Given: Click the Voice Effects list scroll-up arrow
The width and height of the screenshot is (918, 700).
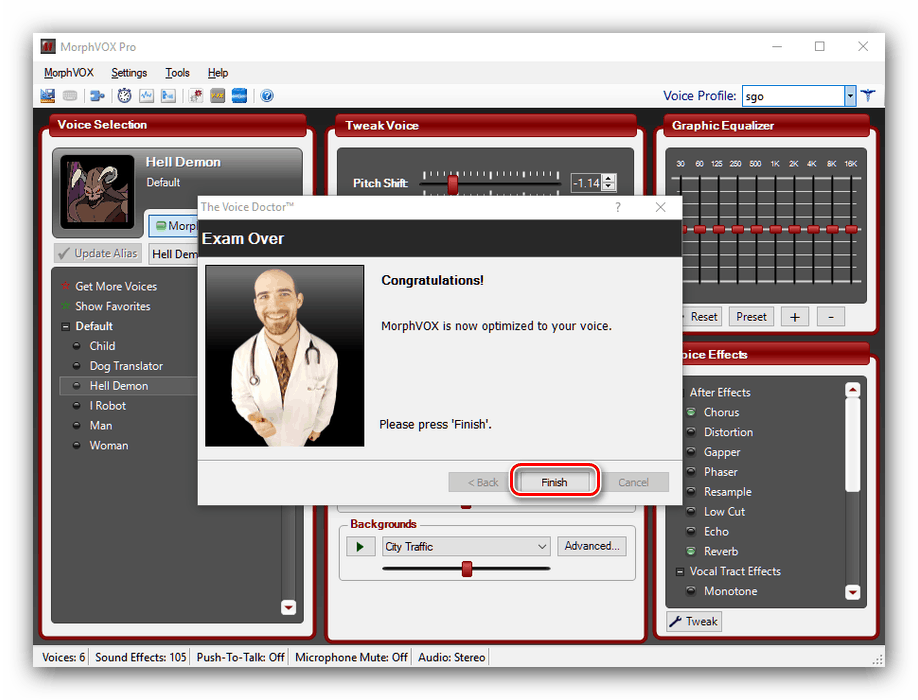Looking at the screenshot, I should pyautogui.click(x=852, y=390).
